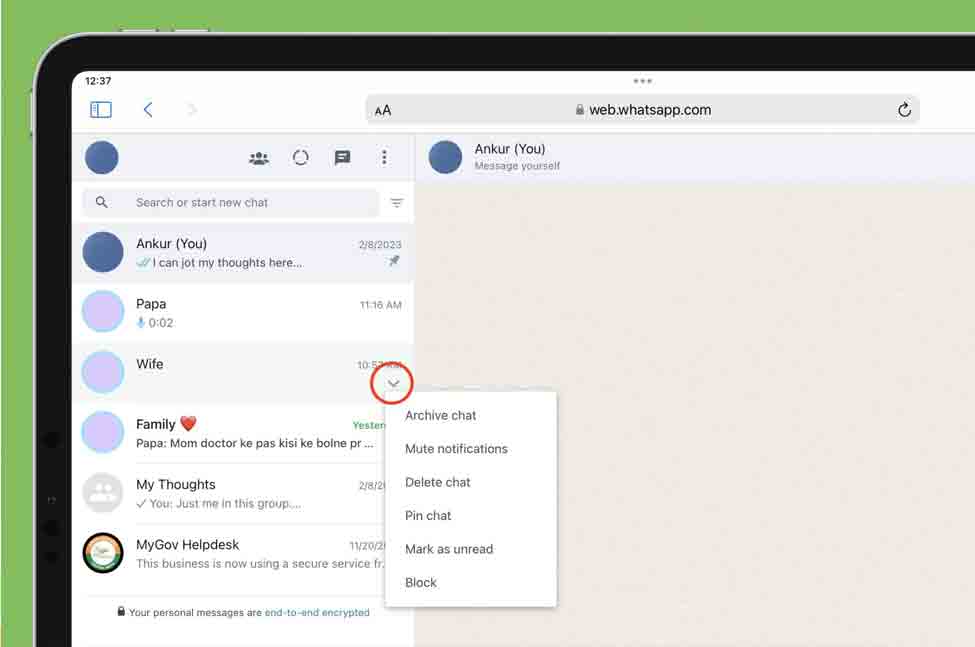Click the Wife chat dropdown chevron

[x=393, y=383]
